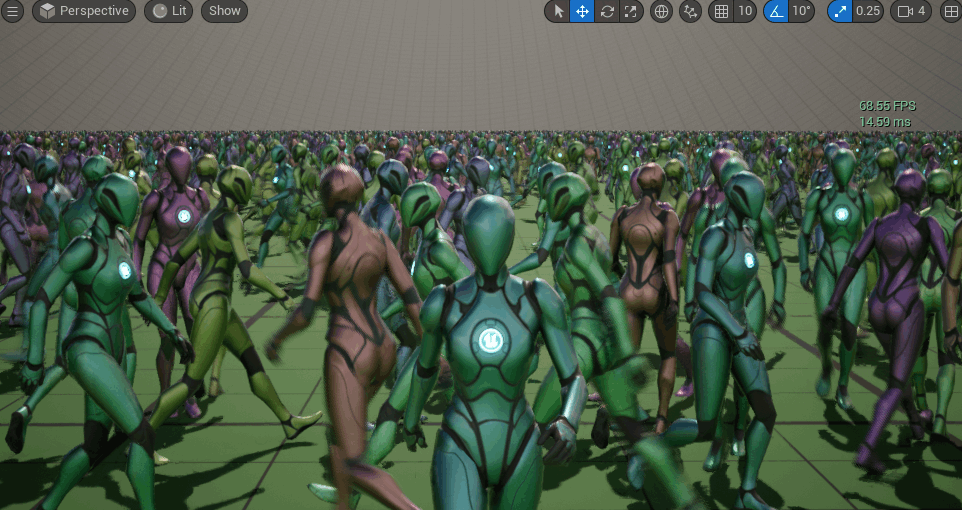Switch to the Rotate tool
962x510 pixels.
point(607,12)
